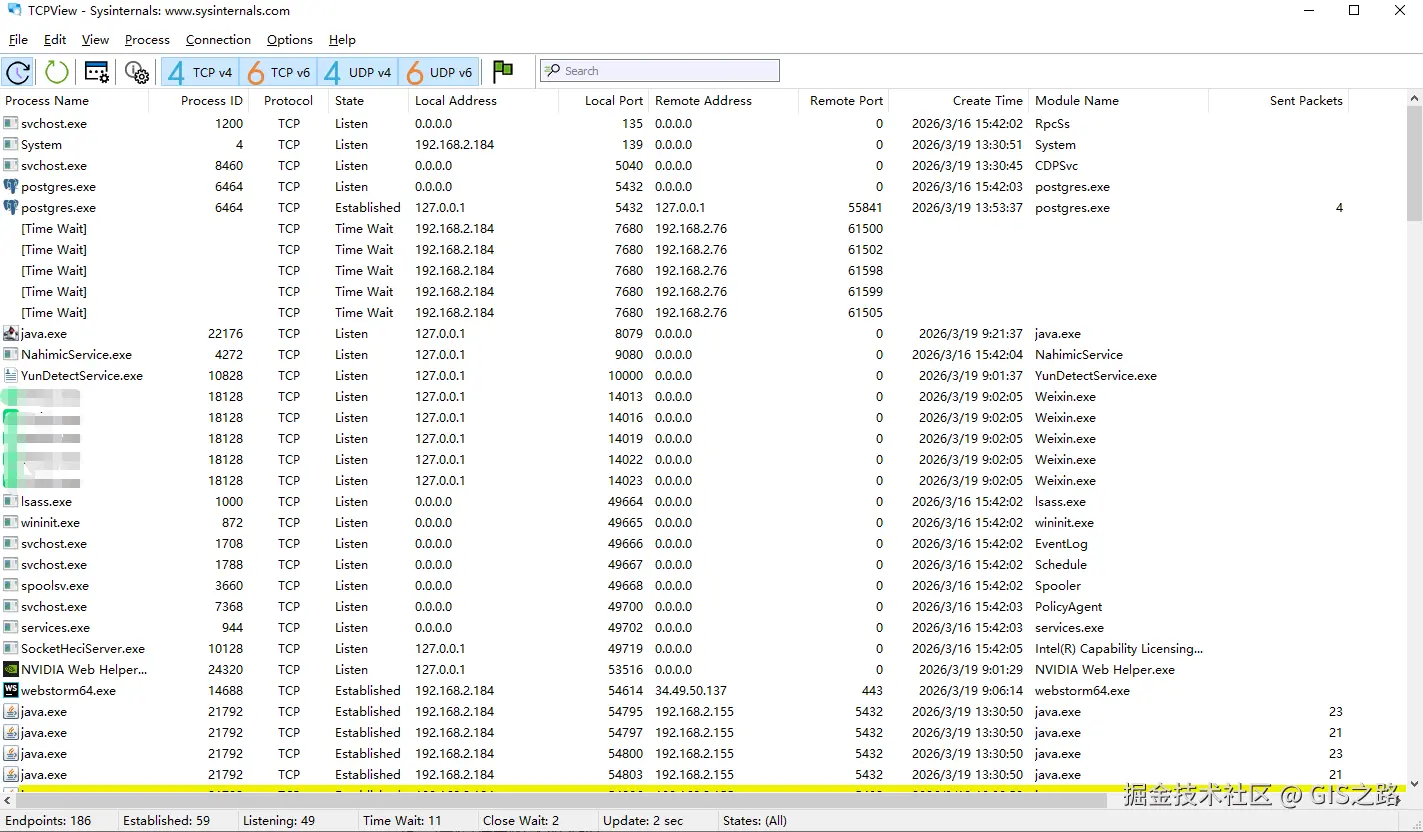Image resolution: width=1423 pixels, height=832 pixels.
Task: Open the Process menu
Action: (x=147, y=40)
